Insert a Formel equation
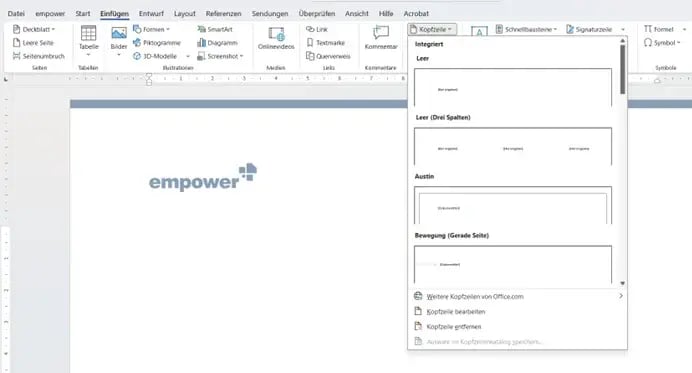Image resolution: width=692 pixels, height=373 pixels. 658,29
